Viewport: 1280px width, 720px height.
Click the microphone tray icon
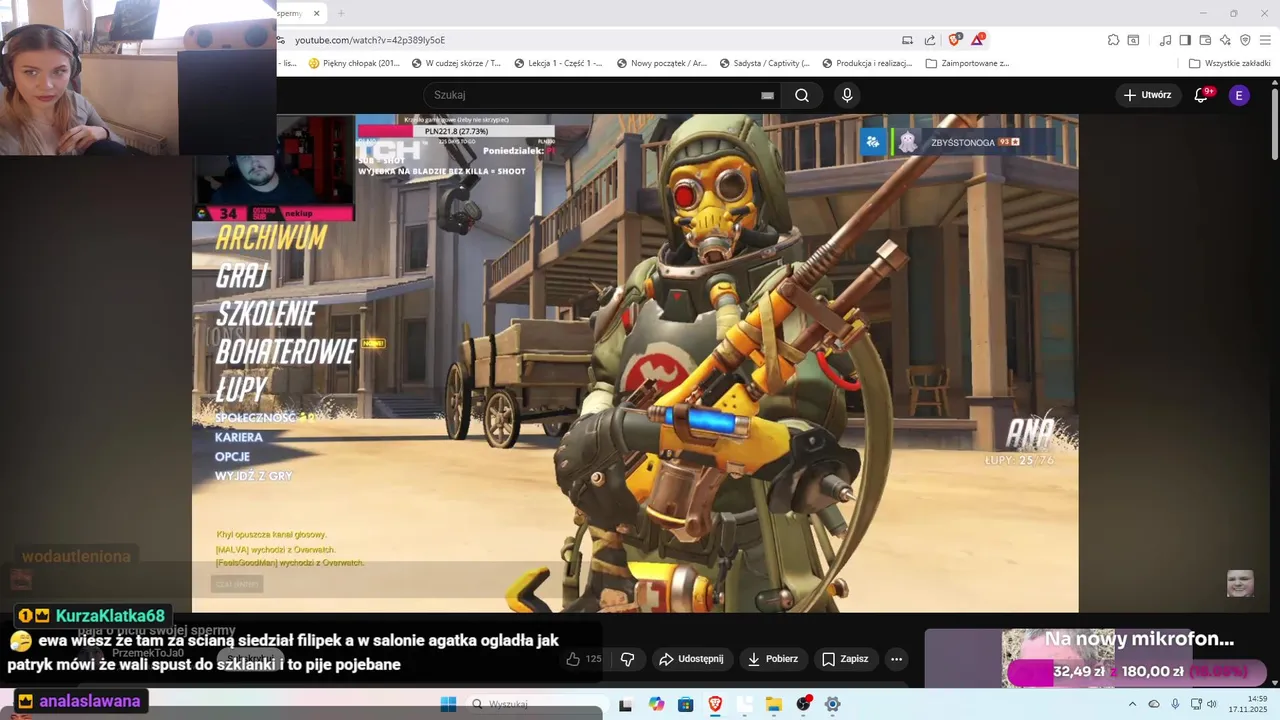pos(1175,704)
